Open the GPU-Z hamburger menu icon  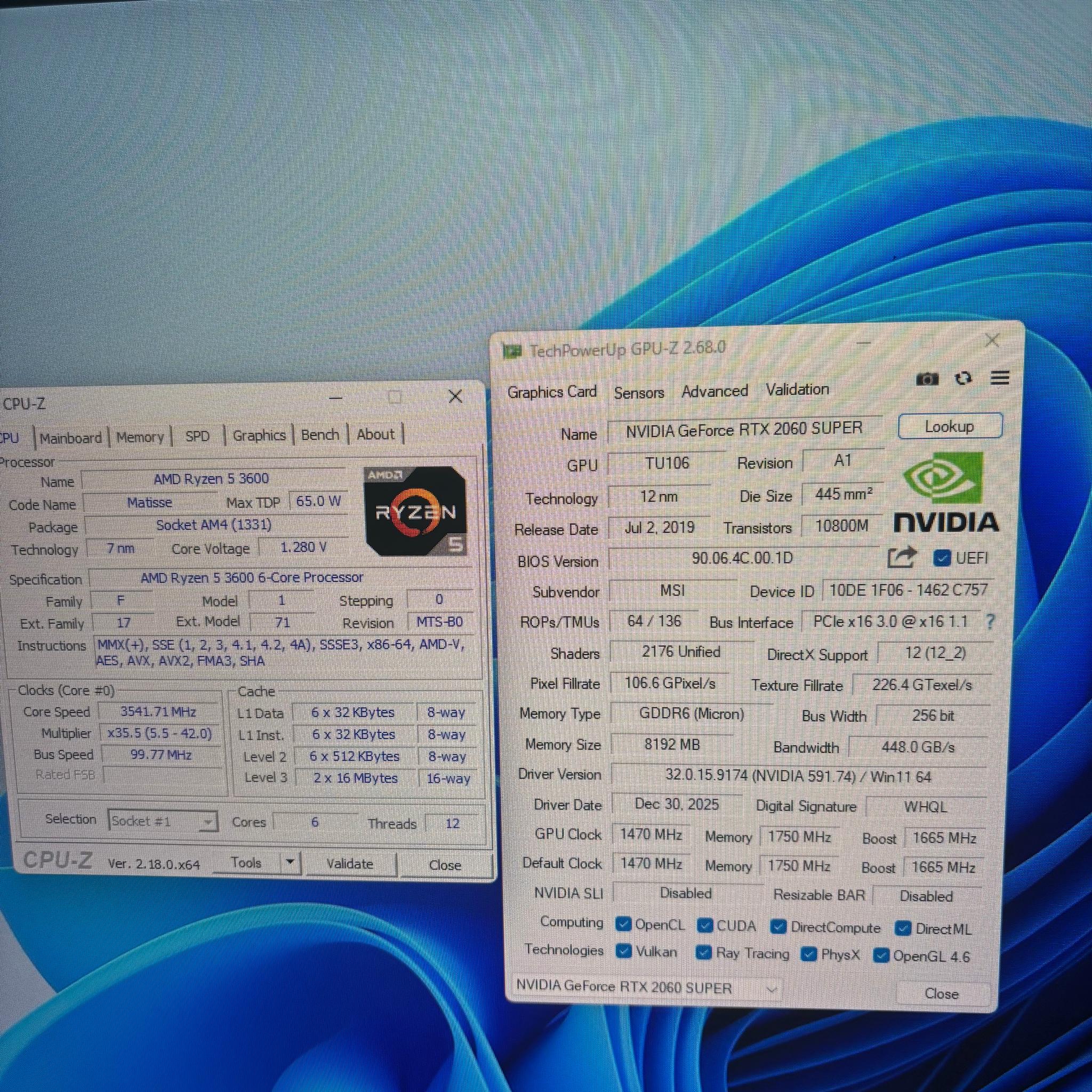(x=1000, y=378)
